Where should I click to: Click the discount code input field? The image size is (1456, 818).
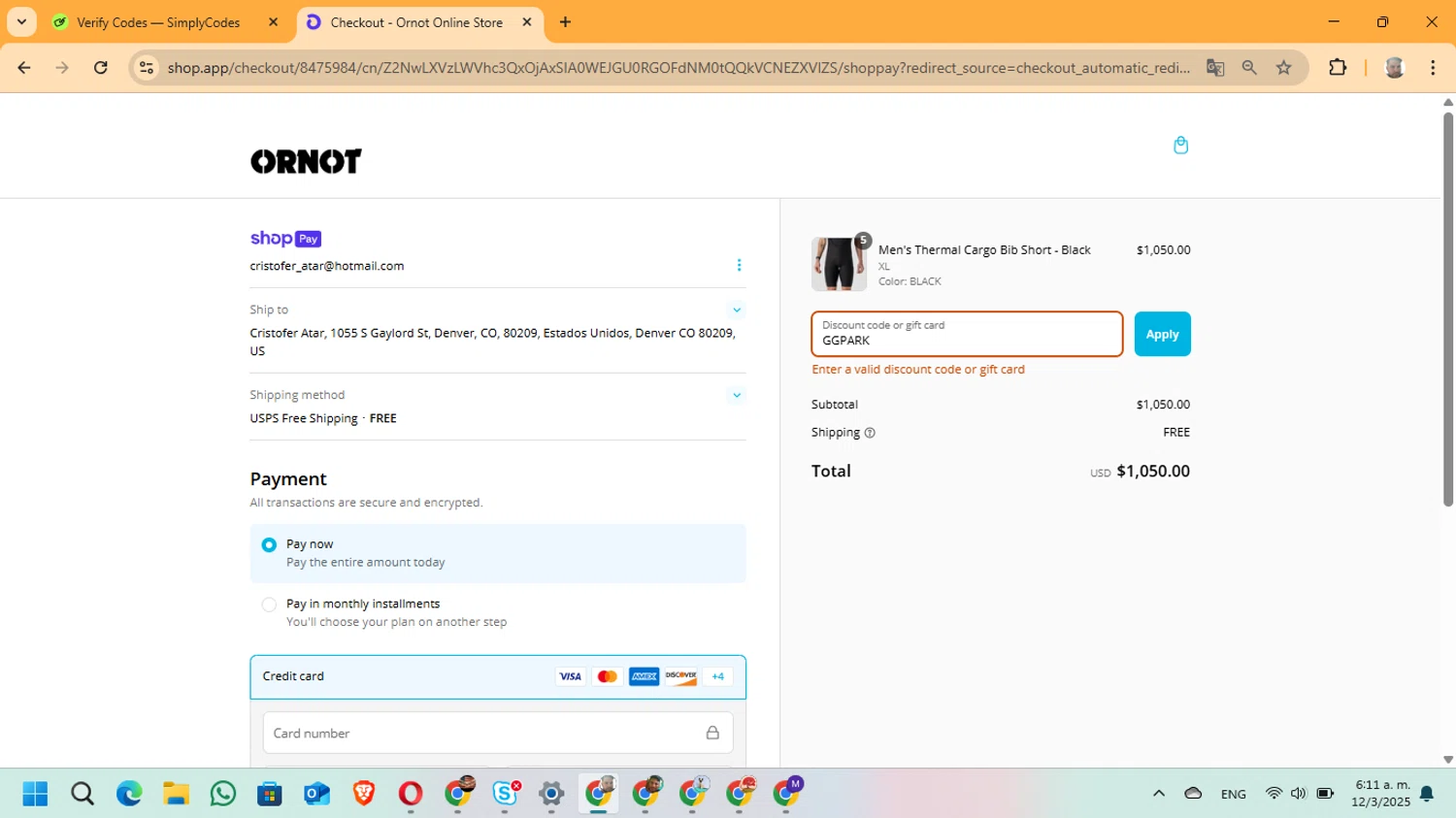[967, 334]
